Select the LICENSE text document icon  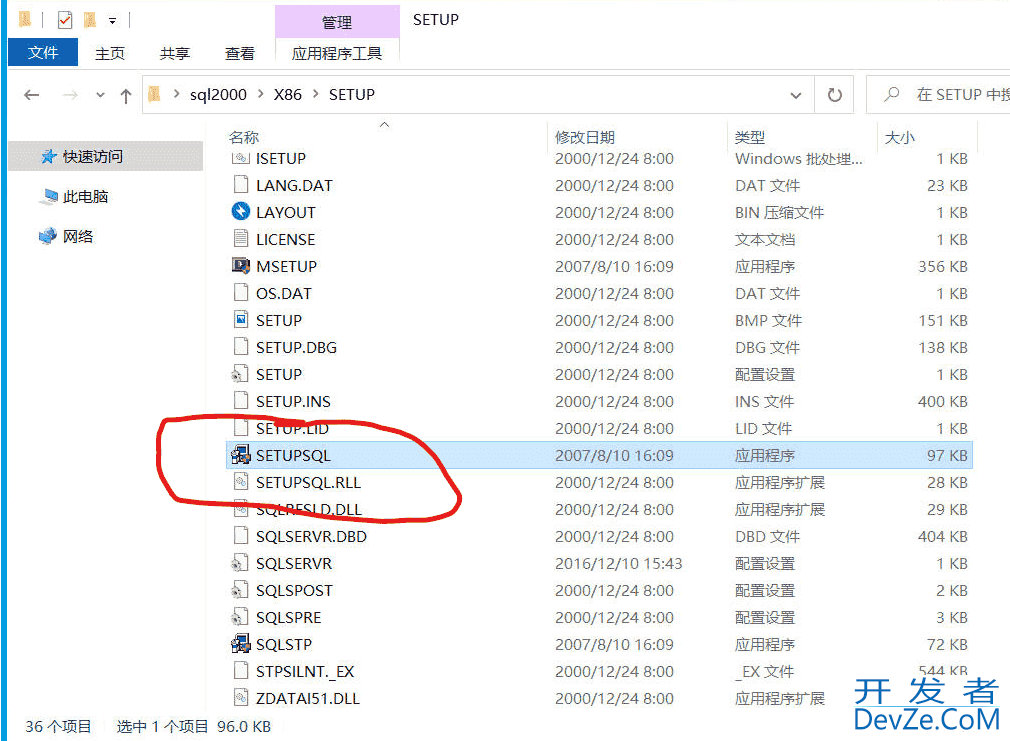(240, 238)
